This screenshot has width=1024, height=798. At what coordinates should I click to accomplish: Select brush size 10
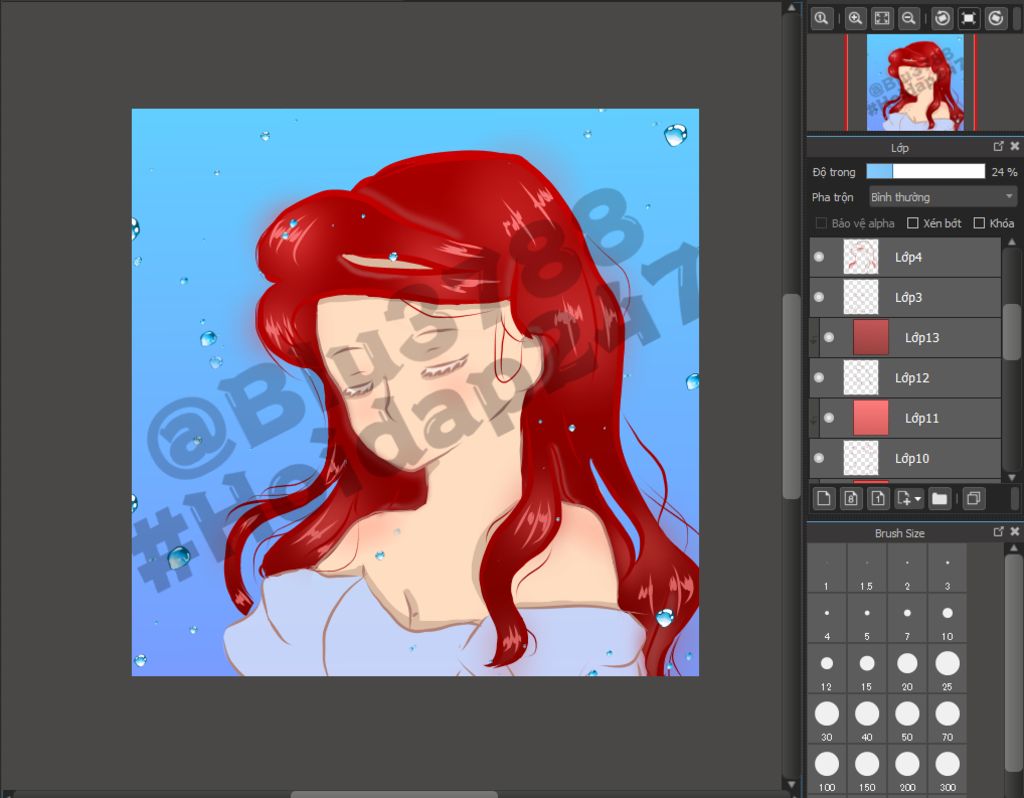coord(947,619)
